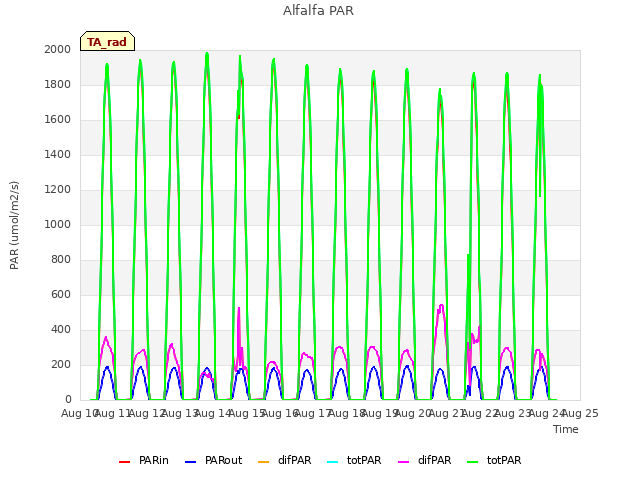Click the Aug 18 x-axis tick label
The height and width of the screenshot is (480, 640).
pyautogui.click(x=347, y=413)
